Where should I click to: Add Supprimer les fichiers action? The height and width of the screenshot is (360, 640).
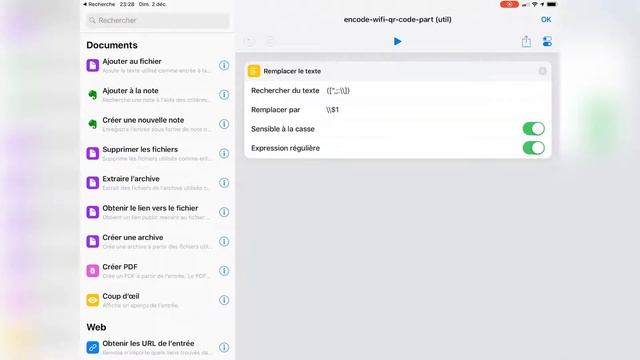click(157, 153)
